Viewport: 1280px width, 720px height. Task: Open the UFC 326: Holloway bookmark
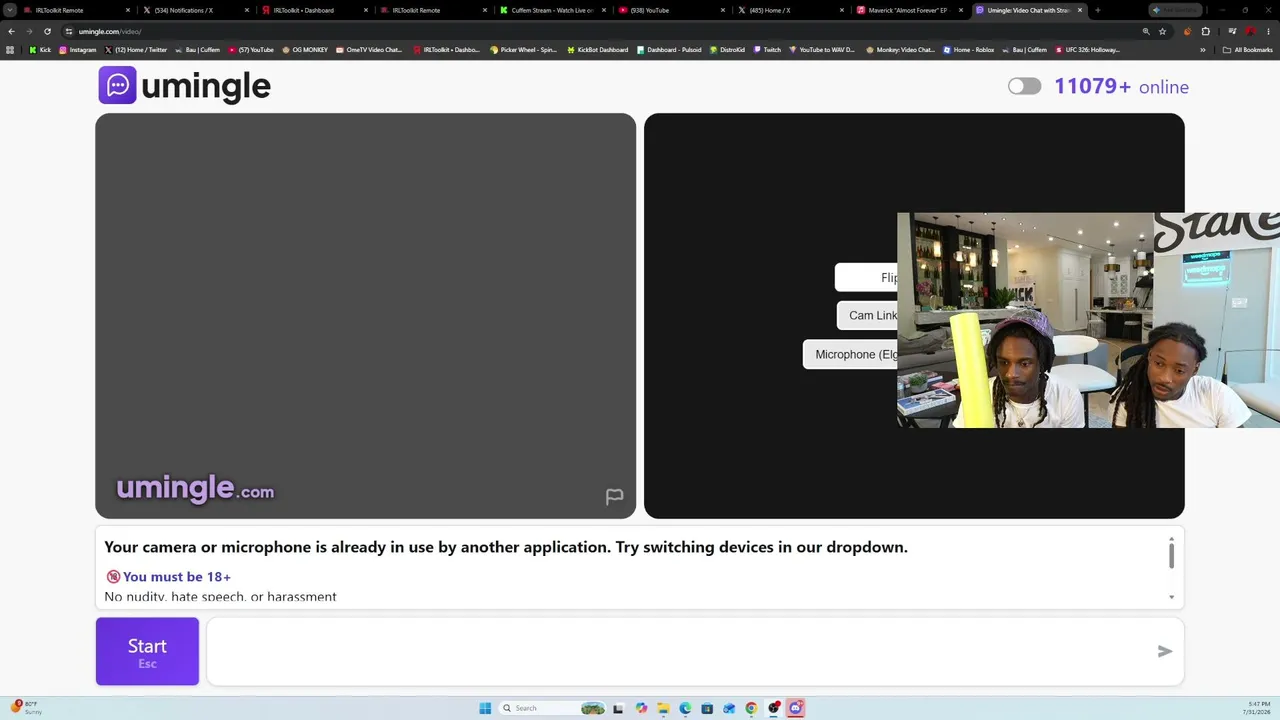1087,50
